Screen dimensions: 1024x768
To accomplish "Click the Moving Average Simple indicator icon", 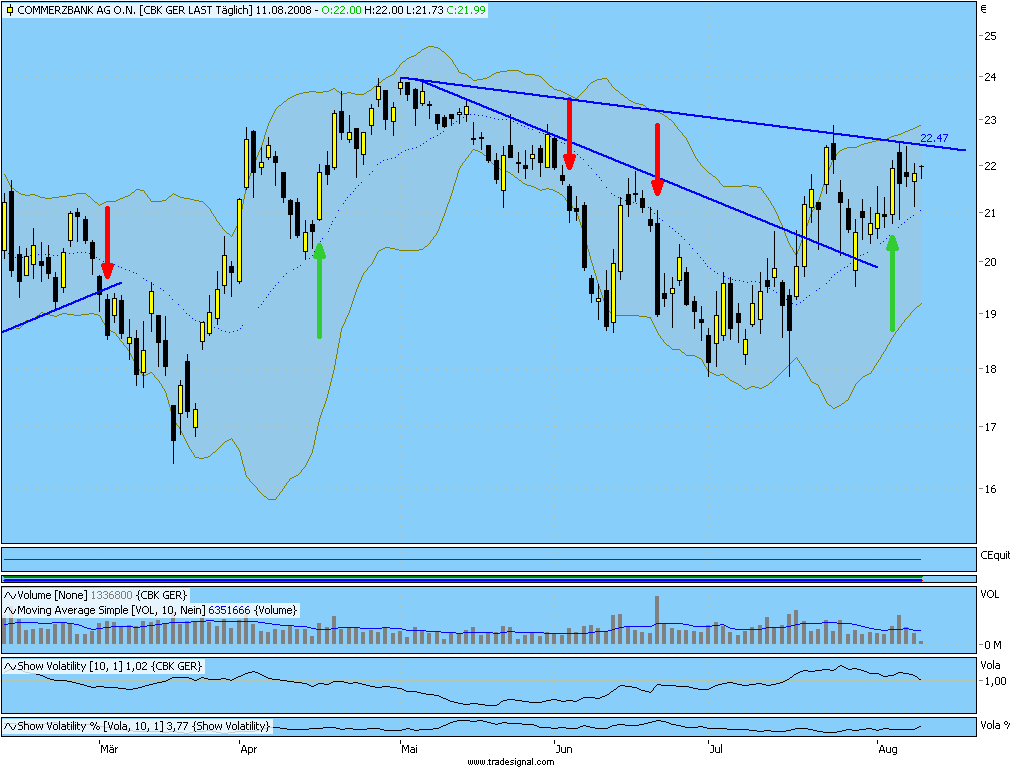I will tap(10, 610).
